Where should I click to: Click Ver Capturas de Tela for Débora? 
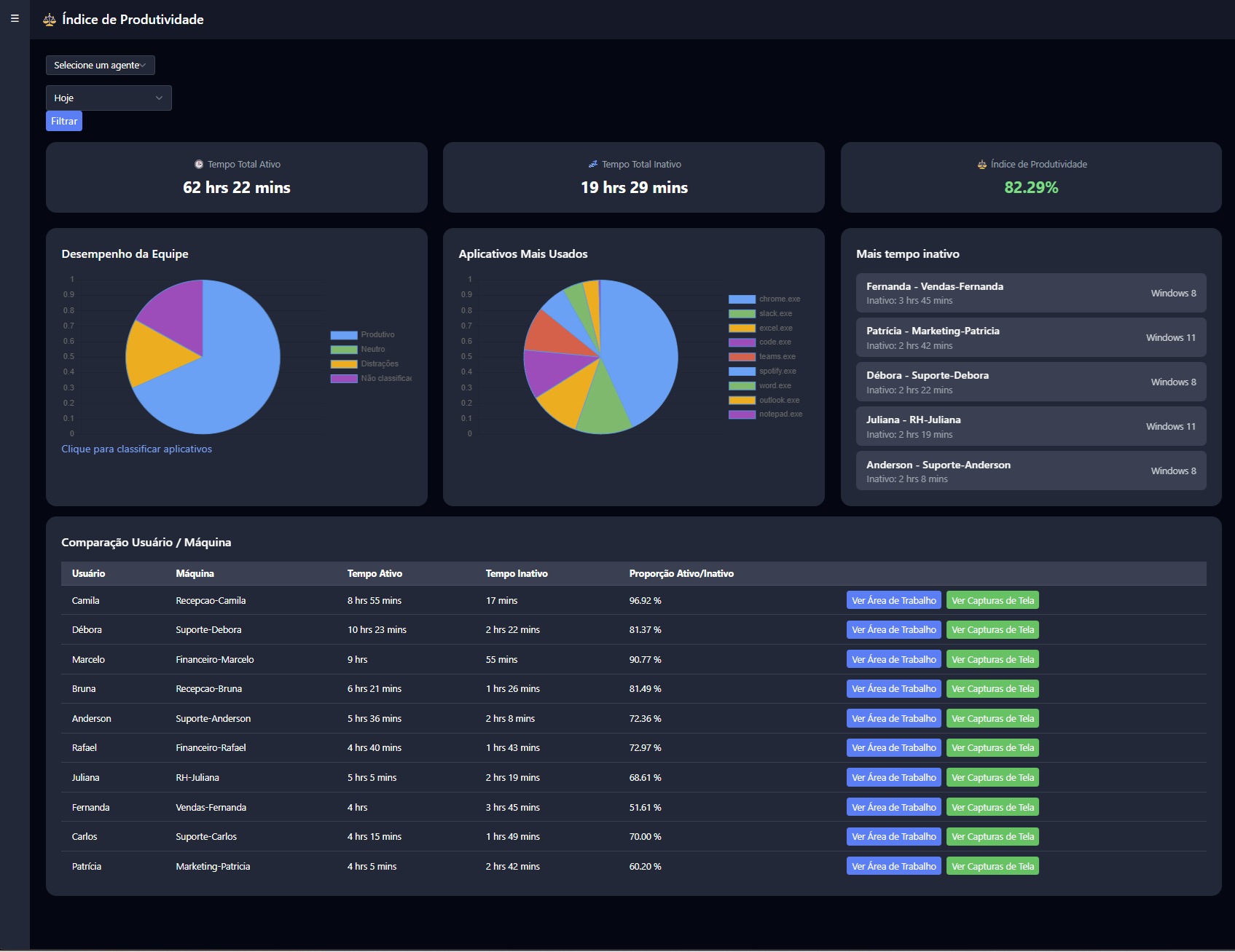992,629
